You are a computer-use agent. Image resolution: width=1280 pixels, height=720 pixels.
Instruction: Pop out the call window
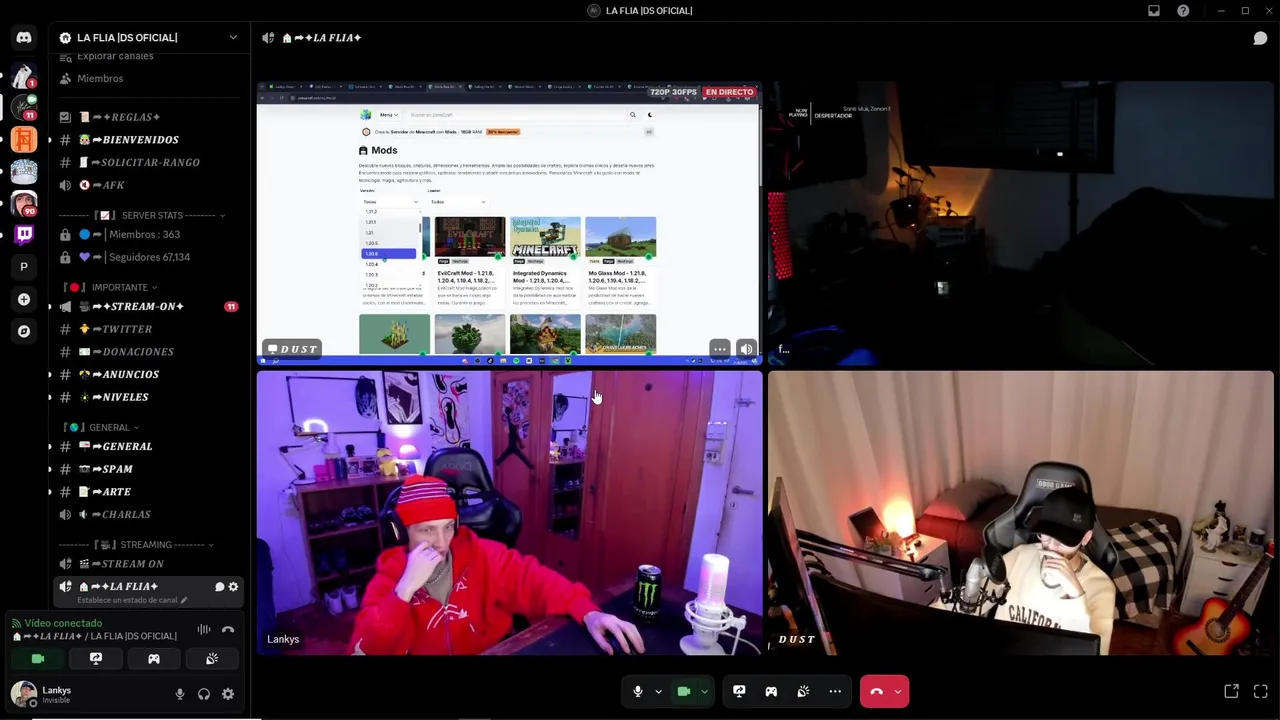[x=1231, y=691]
